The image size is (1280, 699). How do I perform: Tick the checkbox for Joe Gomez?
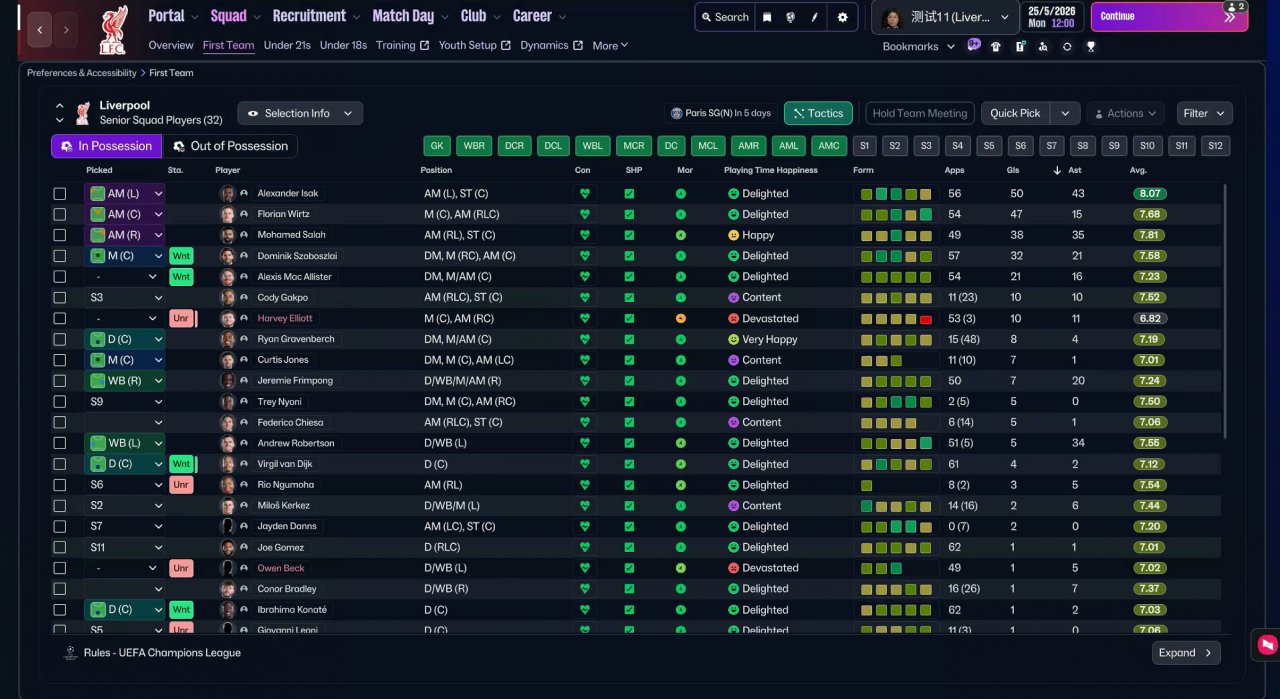pos(60,547)
